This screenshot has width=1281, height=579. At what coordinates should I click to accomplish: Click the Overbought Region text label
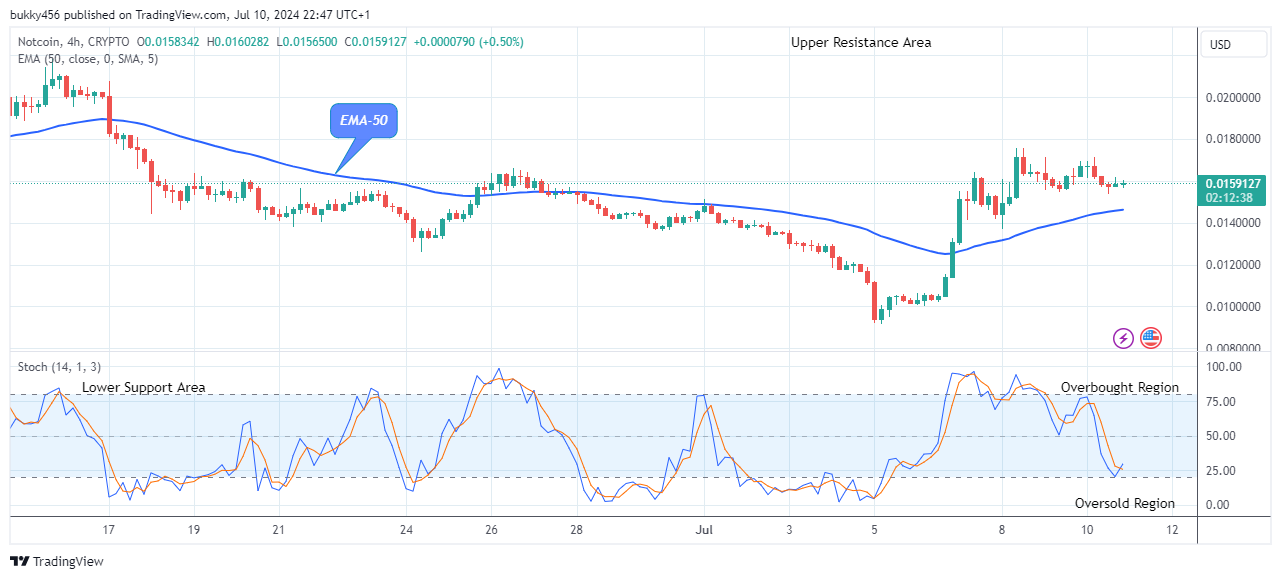tap(1120, 387)
